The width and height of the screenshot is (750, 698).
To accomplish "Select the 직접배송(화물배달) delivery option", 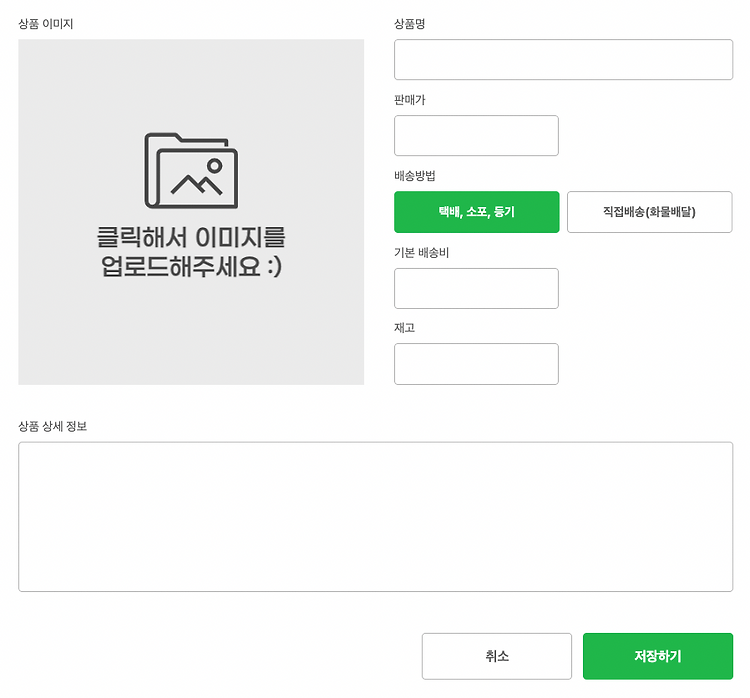I will point(649,212).
